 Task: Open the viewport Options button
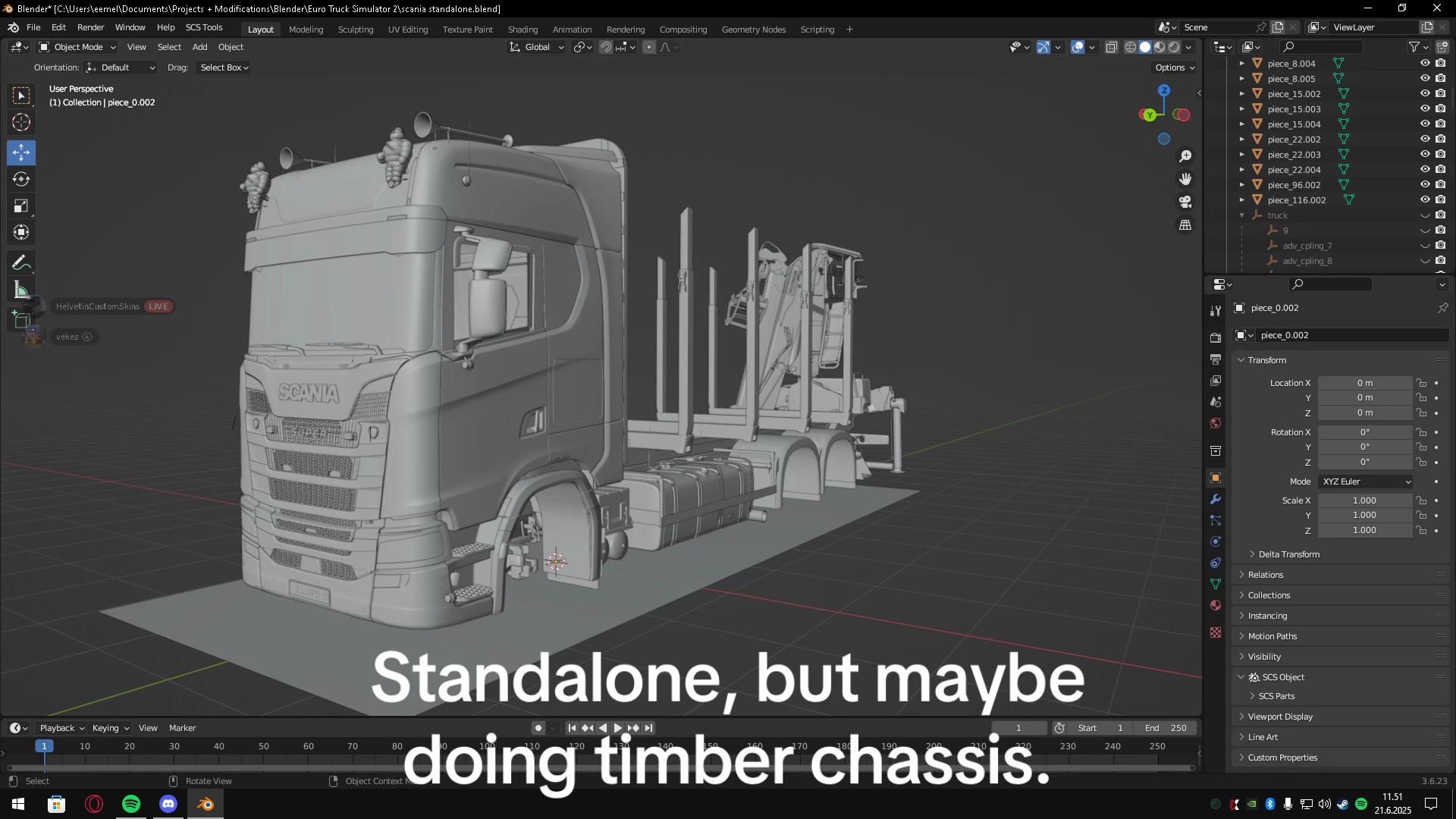[x=1175, y=67]
